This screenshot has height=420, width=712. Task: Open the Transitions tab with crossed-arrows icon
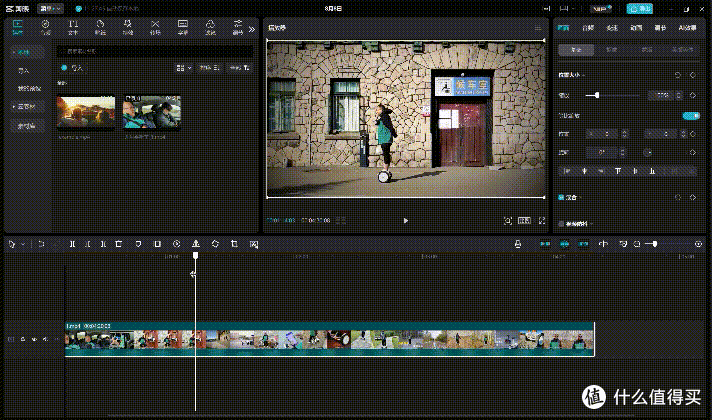pyautogui.click(x=155, y=27)
